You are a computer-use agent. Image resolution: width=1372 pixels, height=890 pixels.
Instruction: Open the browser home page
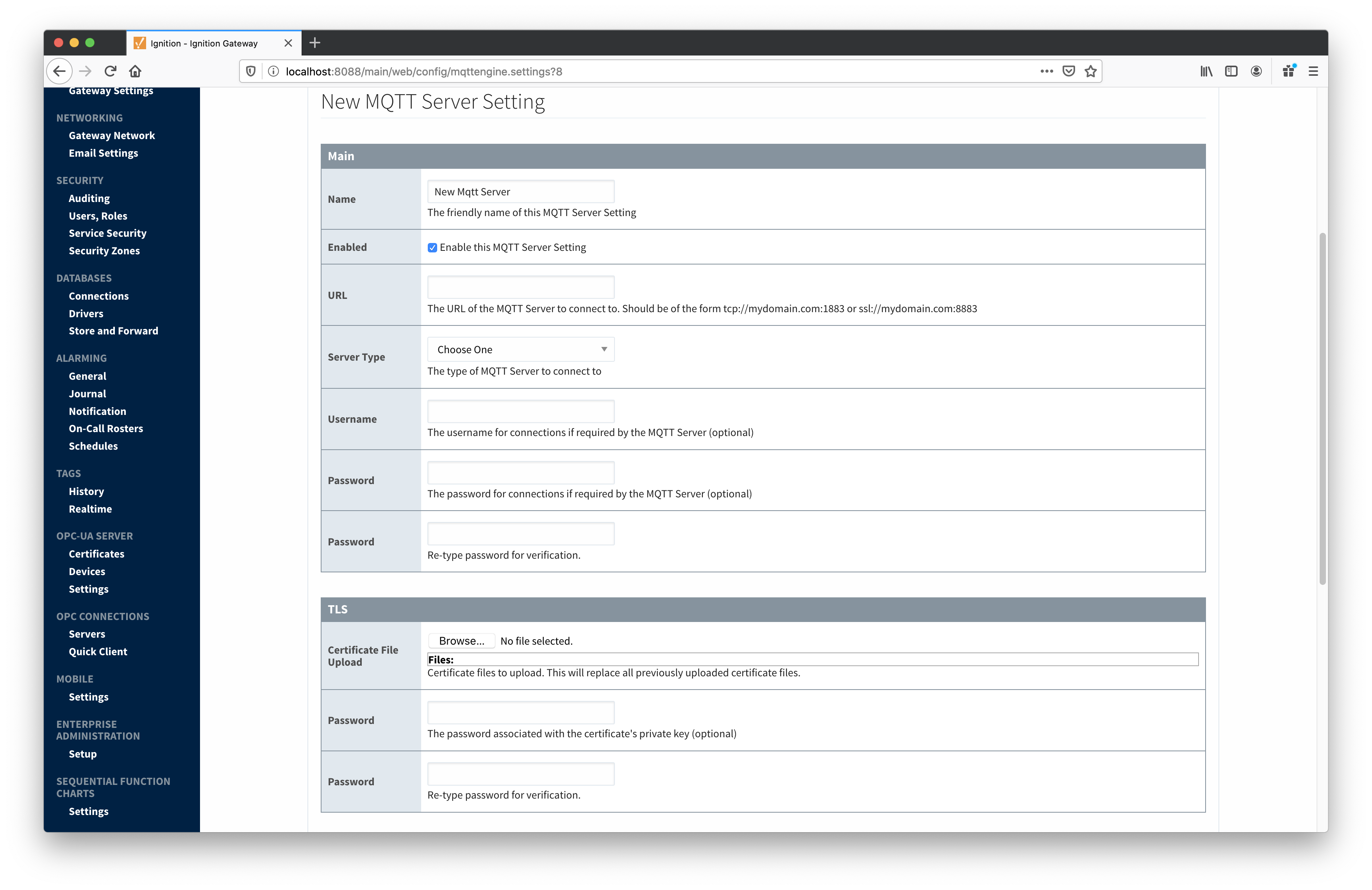(x=135, y=71)
